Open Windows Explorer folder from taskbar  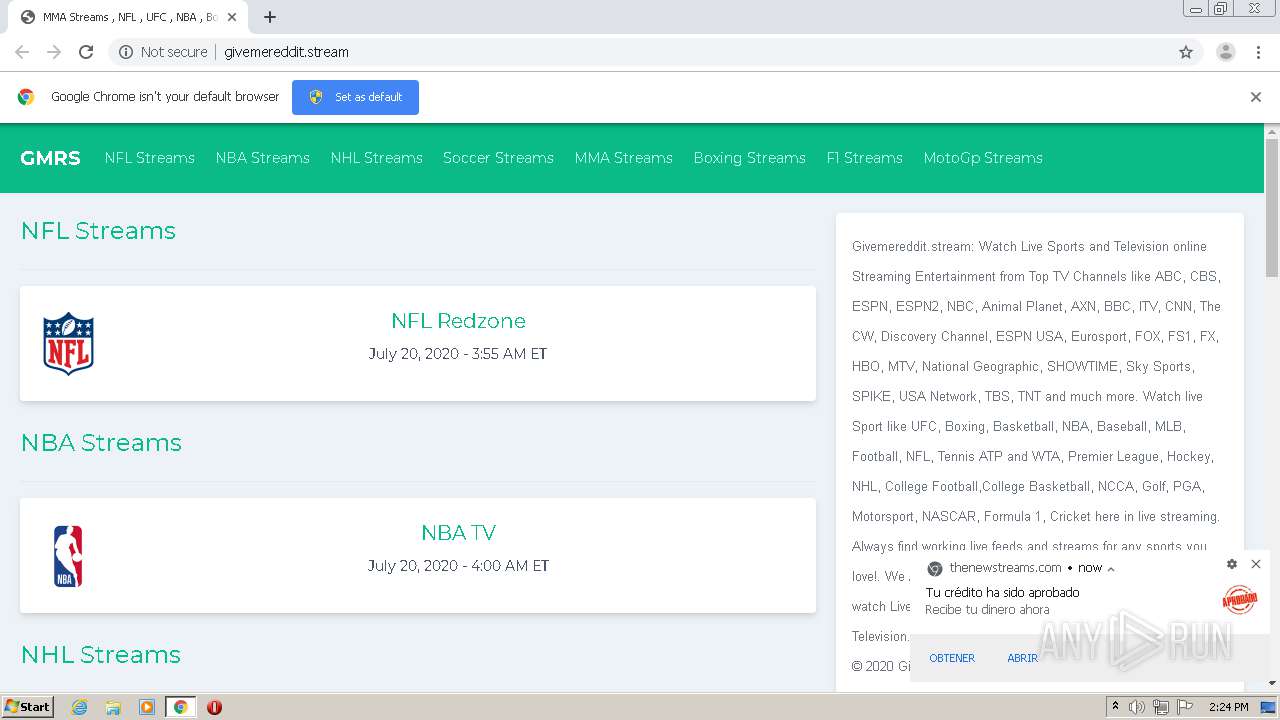click(113, 707)
